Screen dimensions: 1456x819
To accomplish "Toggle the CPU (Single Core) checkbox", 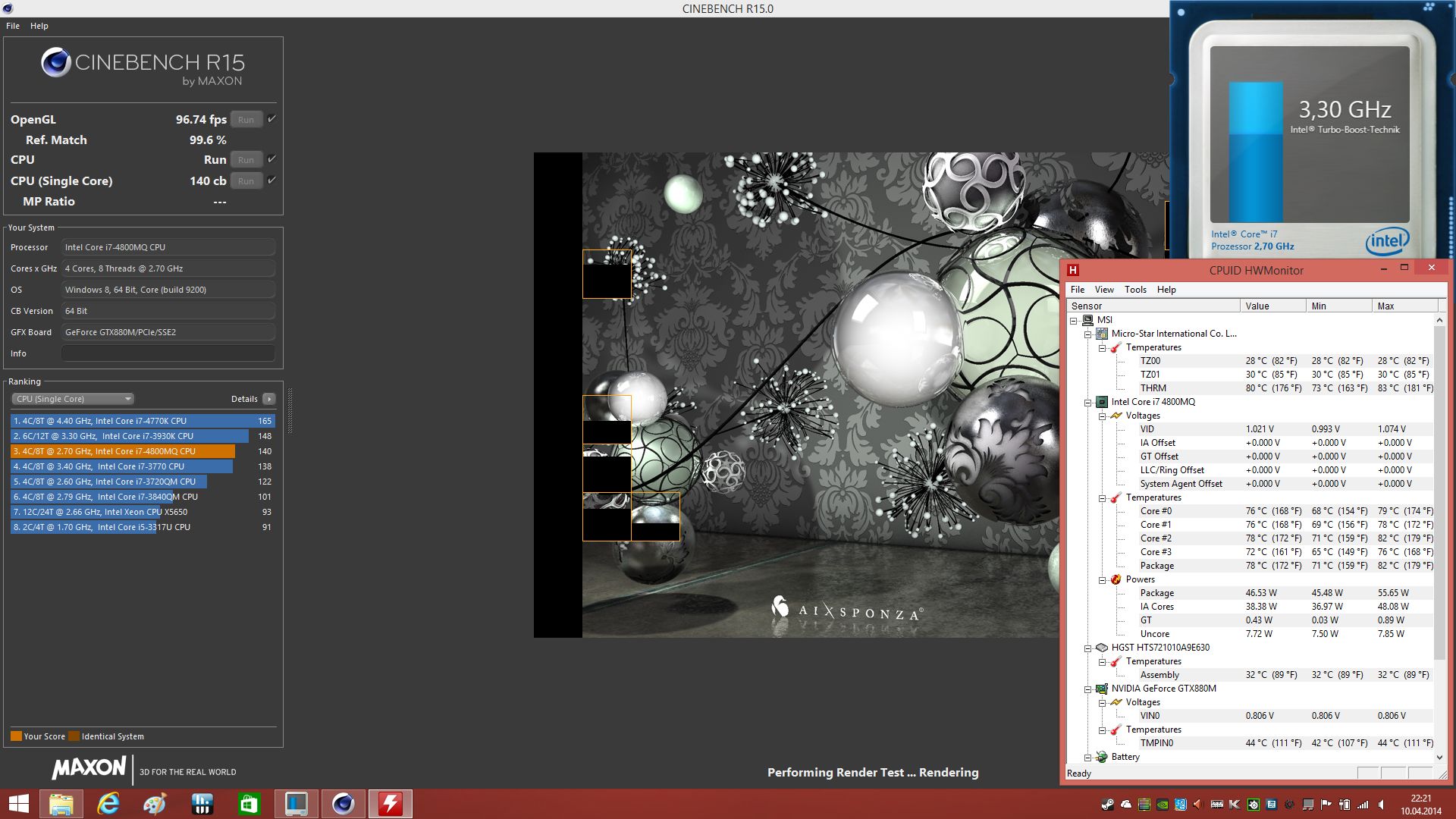I will 271,180.
